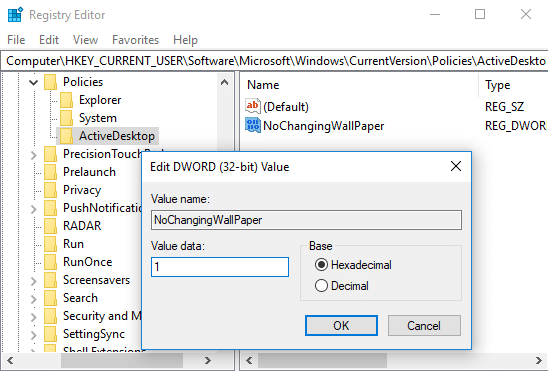Select the Security and Maintenance folder icon
Image resolution: width=548 pixels, height=371 pixels.
(x=51, y=316)
